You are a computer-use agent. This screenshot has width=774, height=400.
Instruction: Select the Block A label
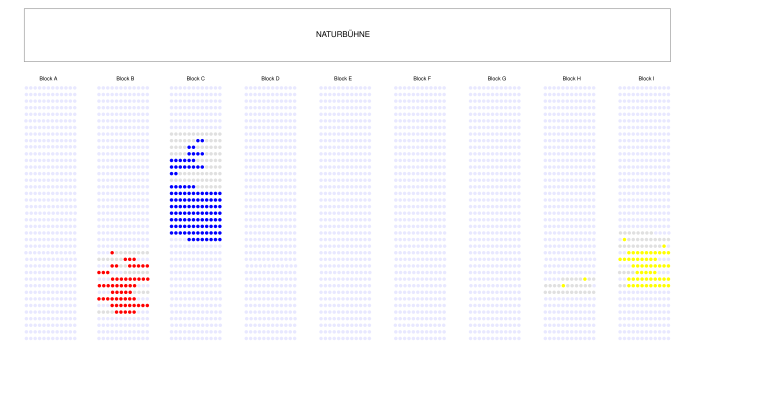click(x=48, y=78)
